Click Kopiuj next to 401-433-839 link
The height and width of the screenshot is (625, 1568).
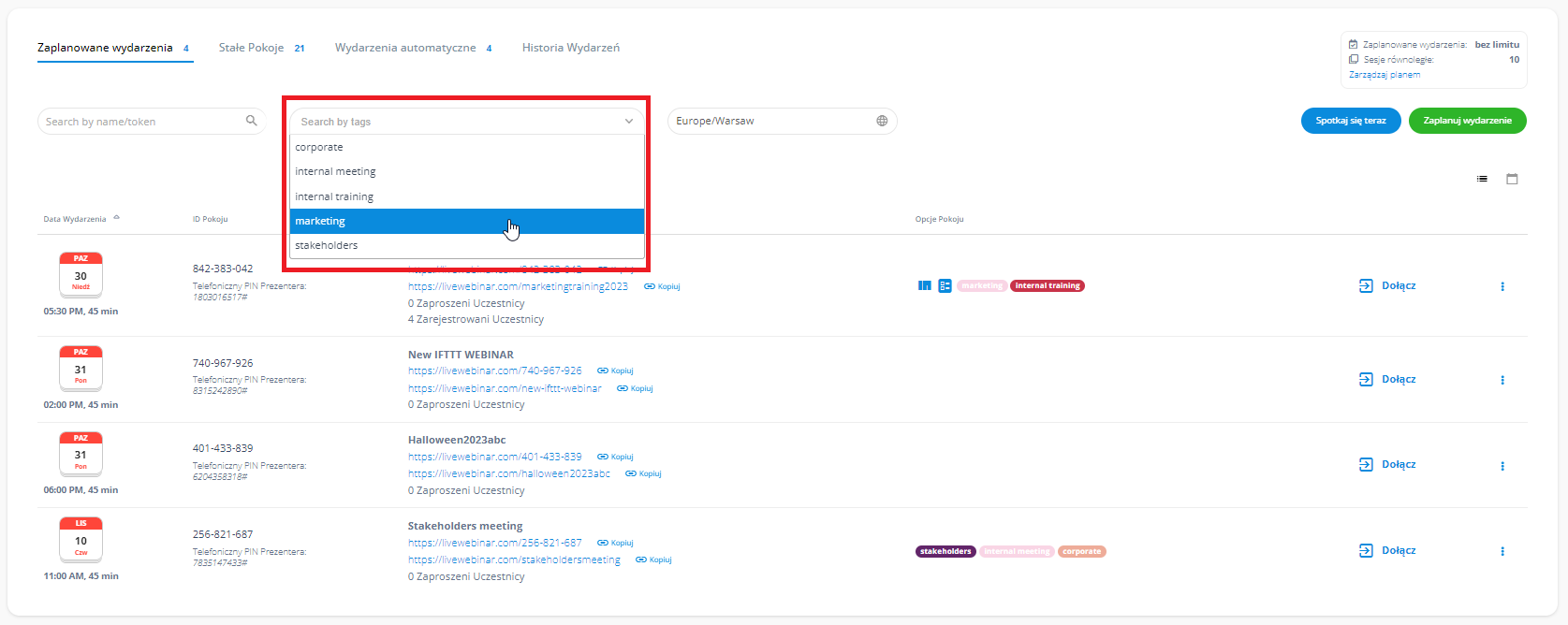(x=615, y=457)
